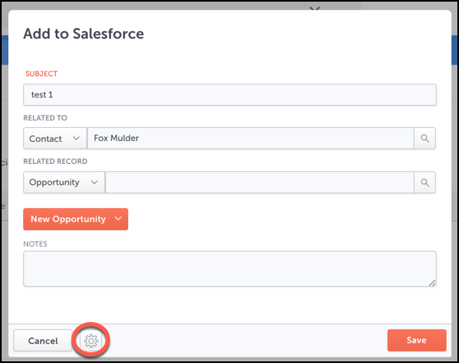
Task: Search contacts using Related To magnifier icon
Action: tap(425, 138)
